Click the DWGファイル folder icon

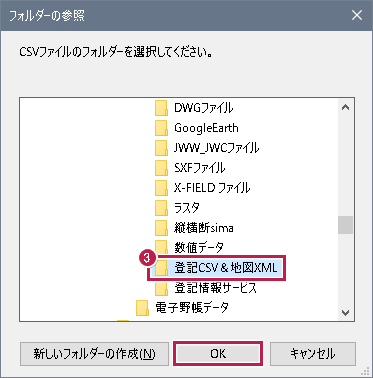pyautogui.click(x=161, y=108)
